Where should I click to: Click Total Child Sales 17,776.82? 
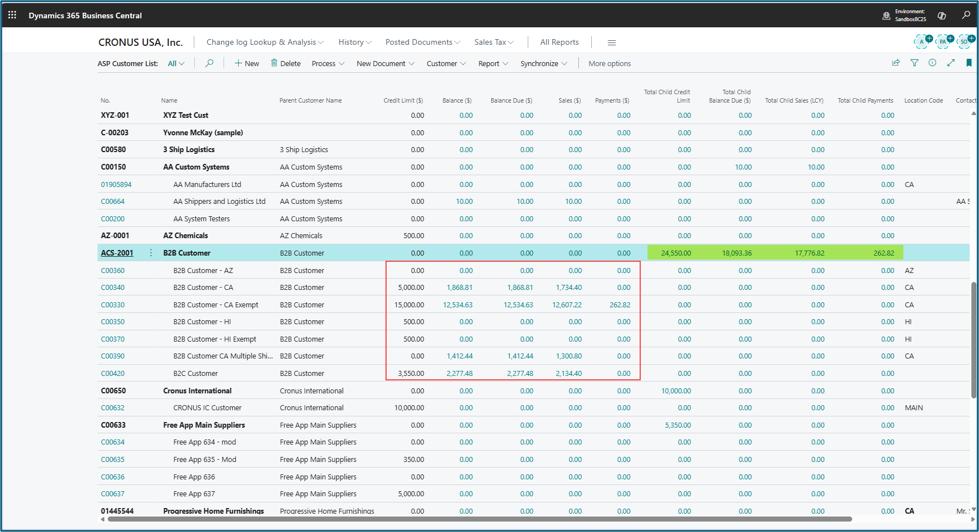point(809,253)
